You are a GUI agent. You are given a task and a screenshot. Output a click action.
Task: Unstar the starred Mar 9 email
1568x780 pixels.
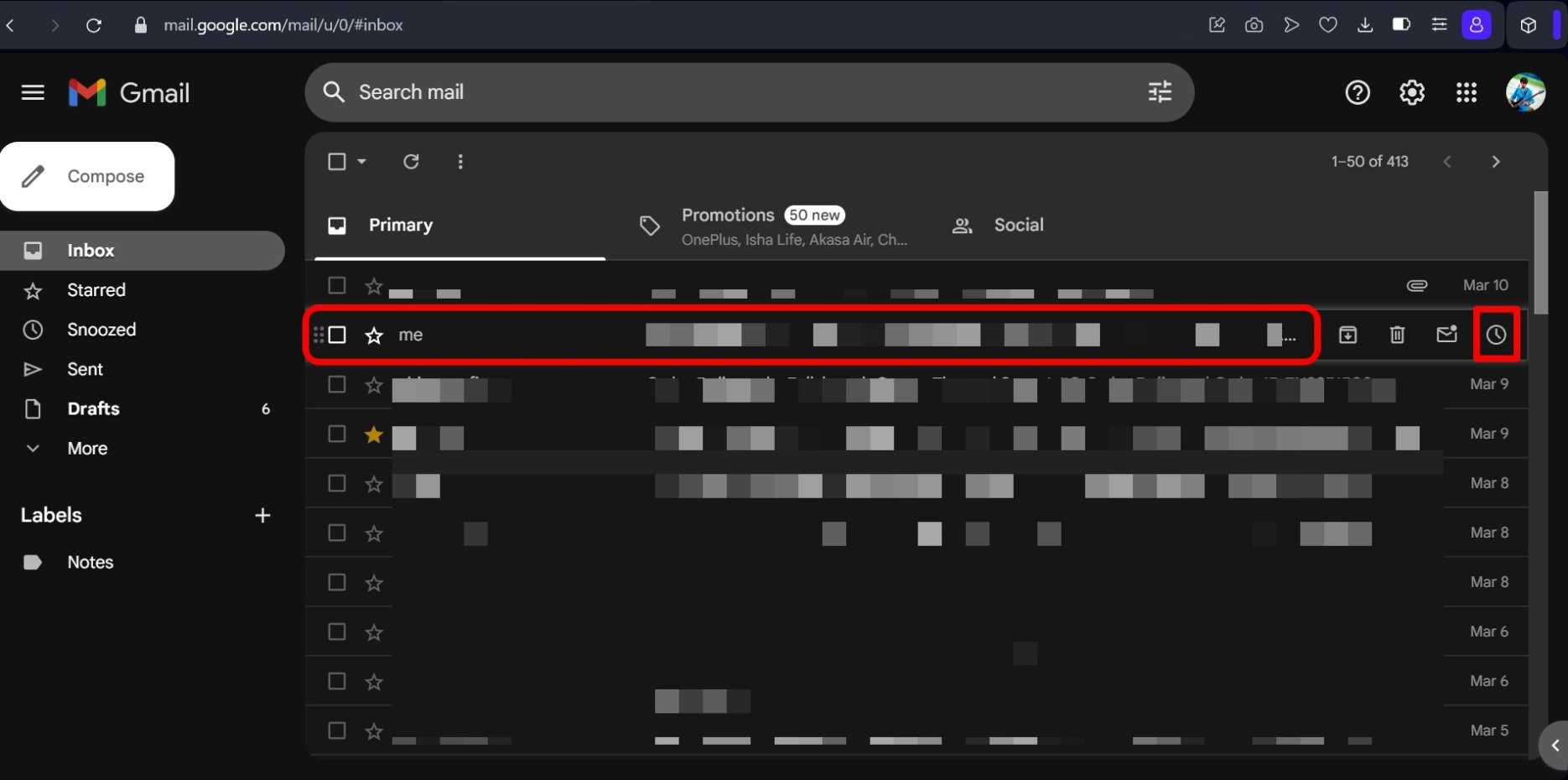click(373, 434)
